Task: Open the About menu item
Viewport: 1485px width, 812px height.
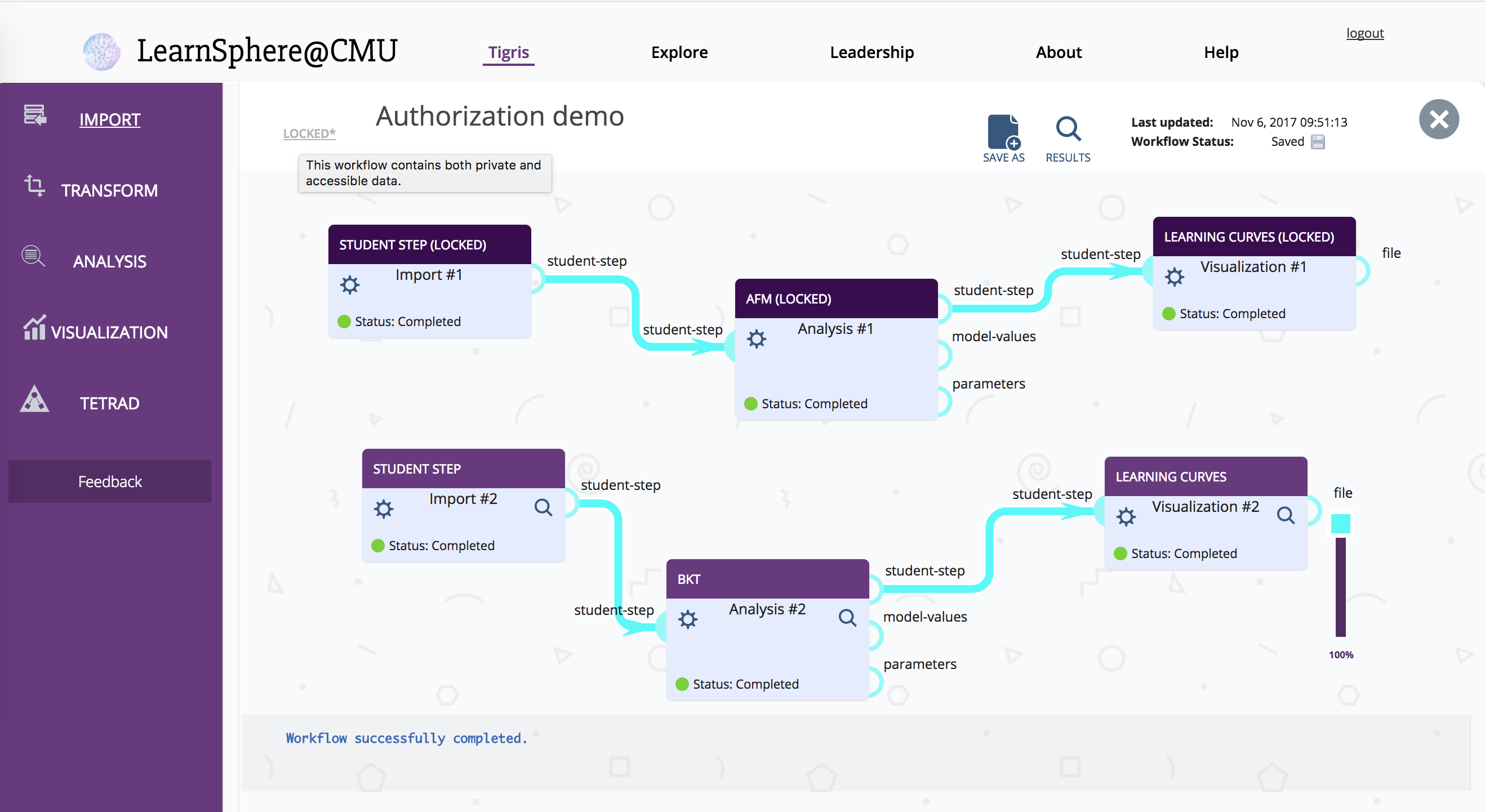Action: click(x=1059, y=52)
